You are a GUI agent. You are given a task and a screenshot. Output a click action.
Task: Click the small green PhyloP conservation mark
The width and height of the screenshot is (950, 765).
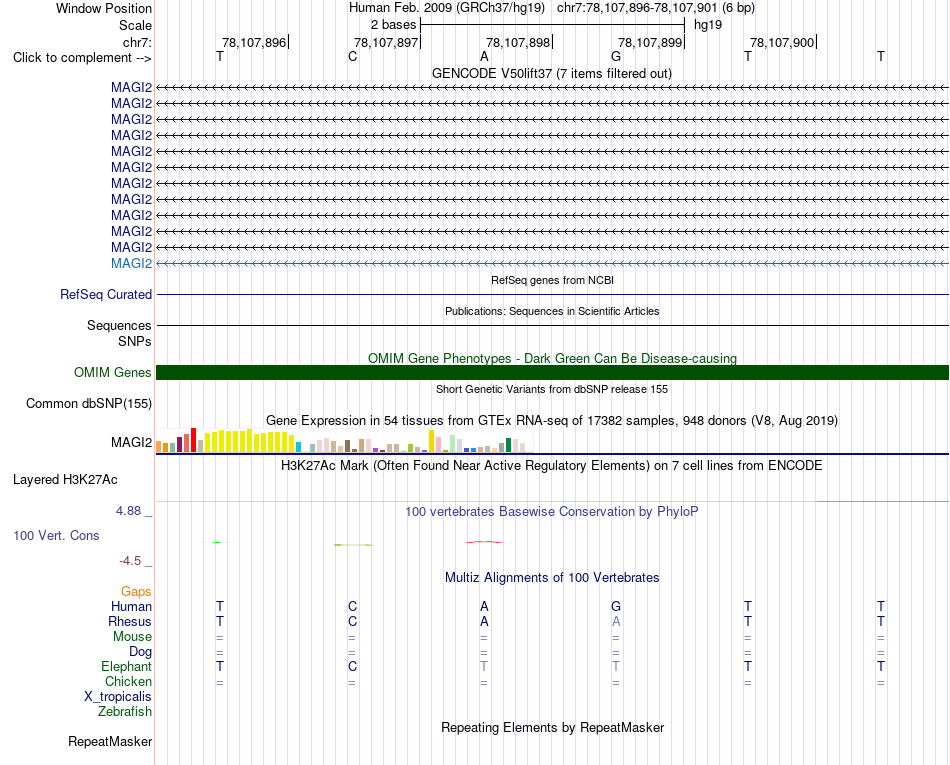tap(217, 542)
